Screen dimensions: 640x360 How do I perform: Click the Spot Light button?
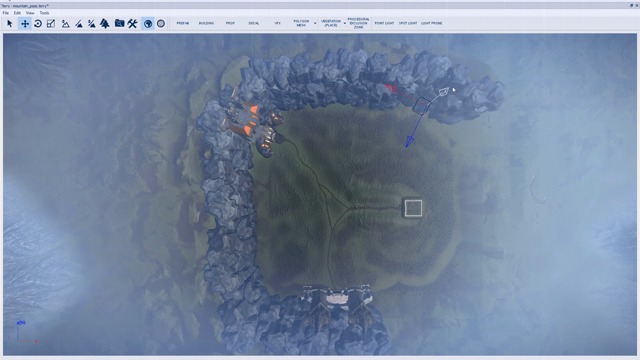pyautogui.click(x=408, y=23)
